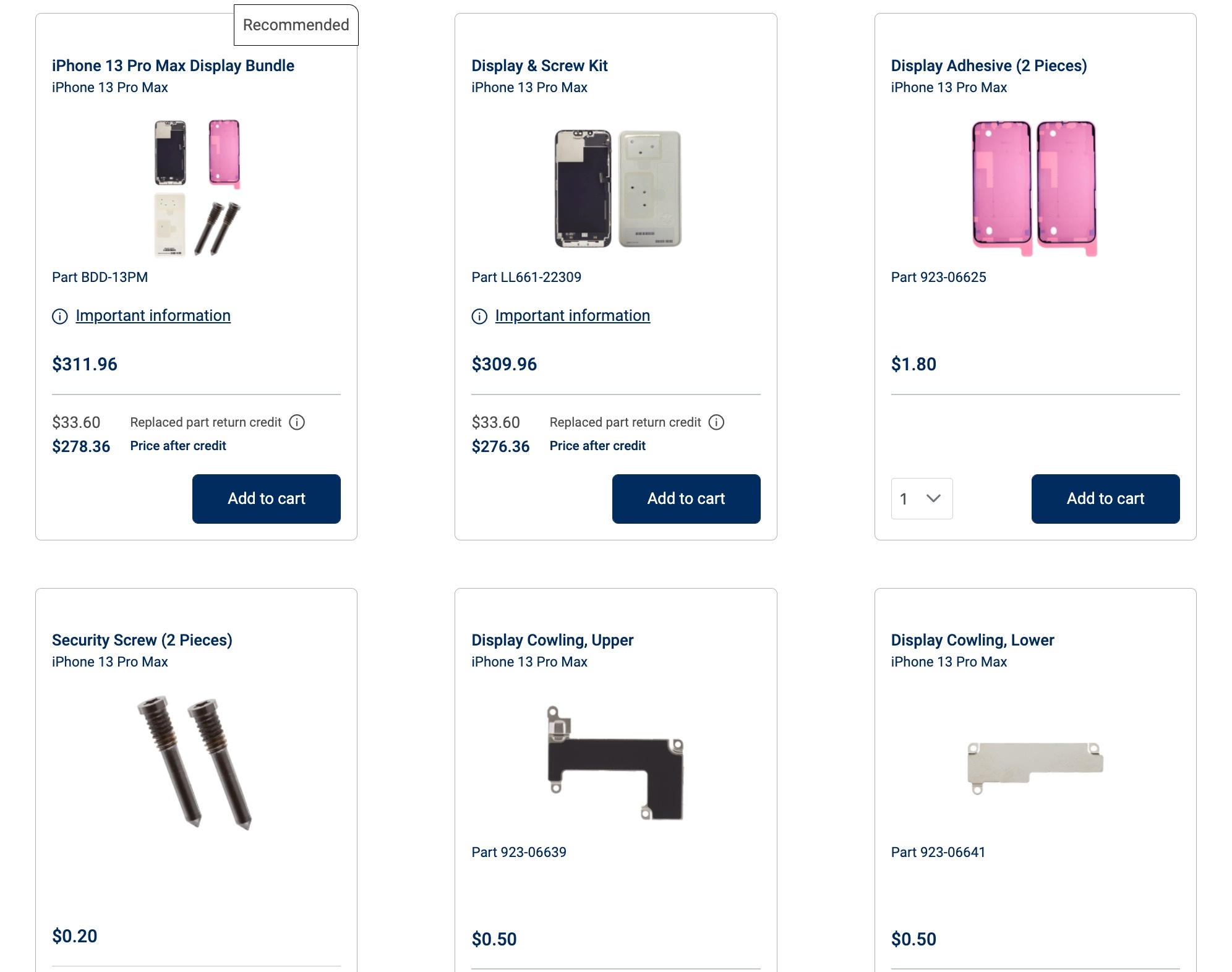Click the pink Display Adhesive product image

tap(1035, 188)
